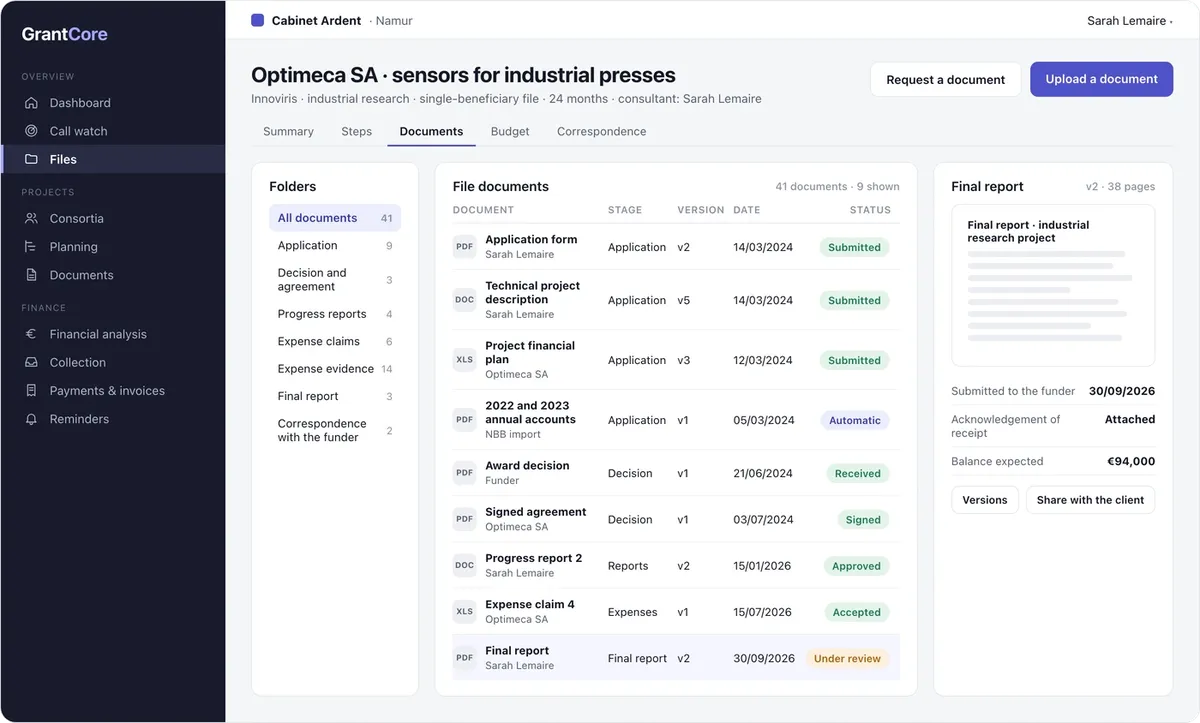Click the PDF icon beside Award decision

pos(465,473)
